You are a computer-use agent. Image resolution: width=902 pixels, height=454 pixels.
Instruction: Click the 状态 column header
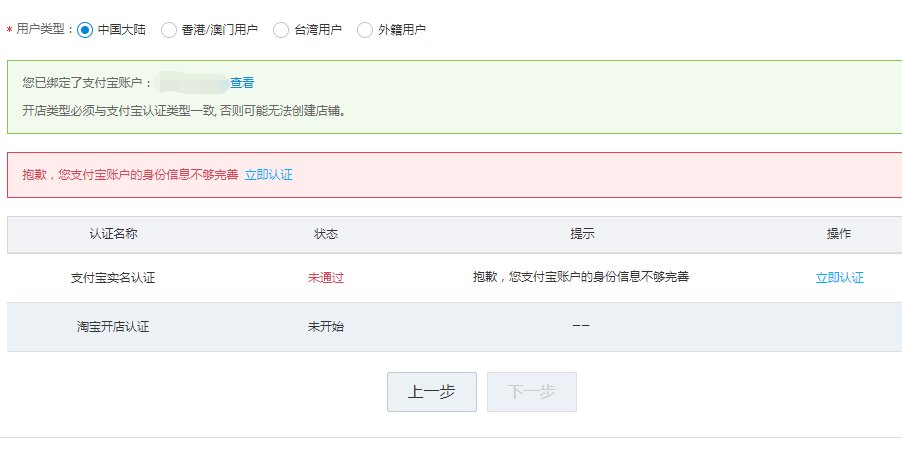pos(326,234)
